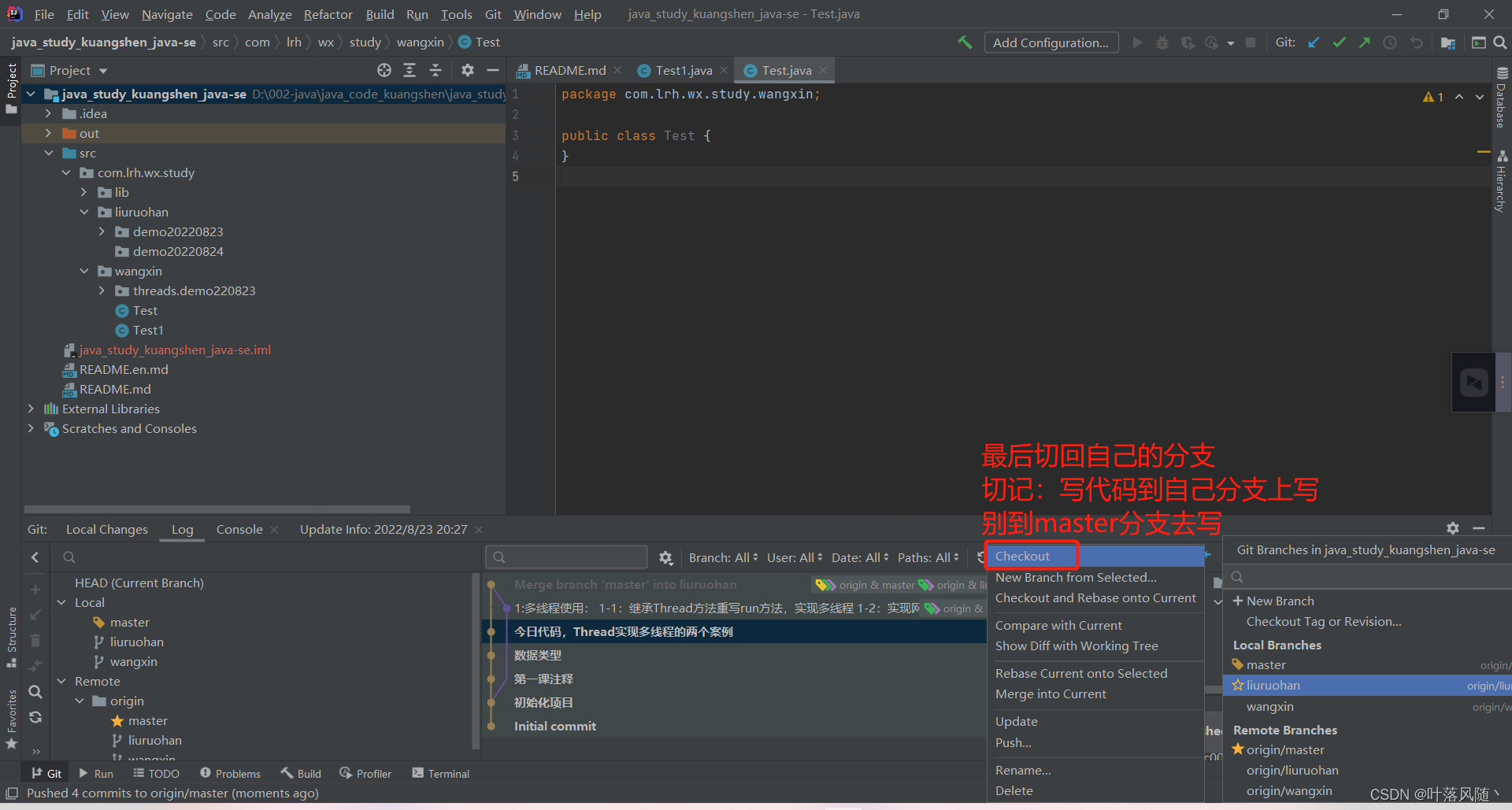Select Rebase Current onto Selected
This screenshot has width=1512, height=810.
pos(1095,673)
